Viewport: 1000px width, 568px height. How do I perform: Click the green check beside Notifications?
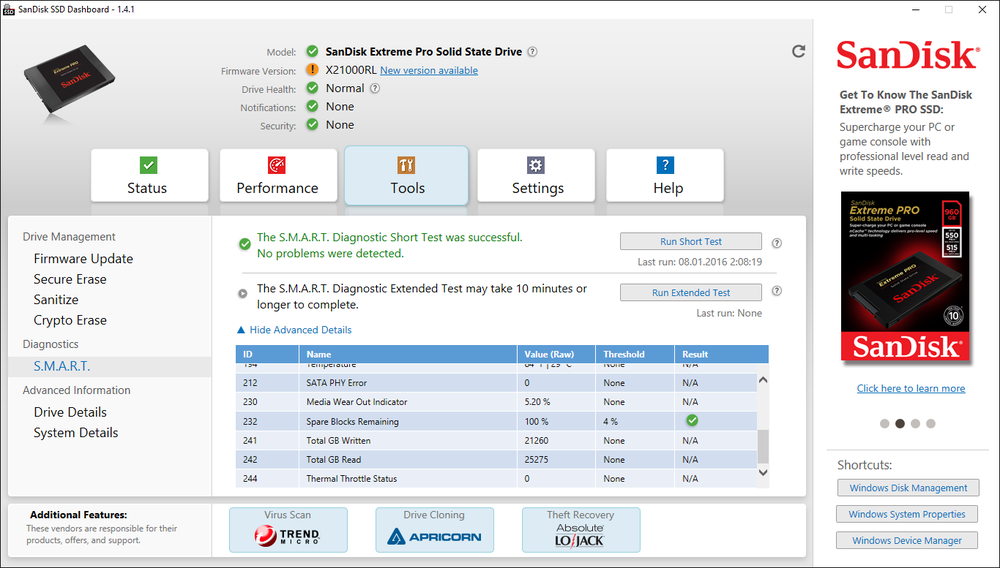pyautogui.click(x=312, y=106)
